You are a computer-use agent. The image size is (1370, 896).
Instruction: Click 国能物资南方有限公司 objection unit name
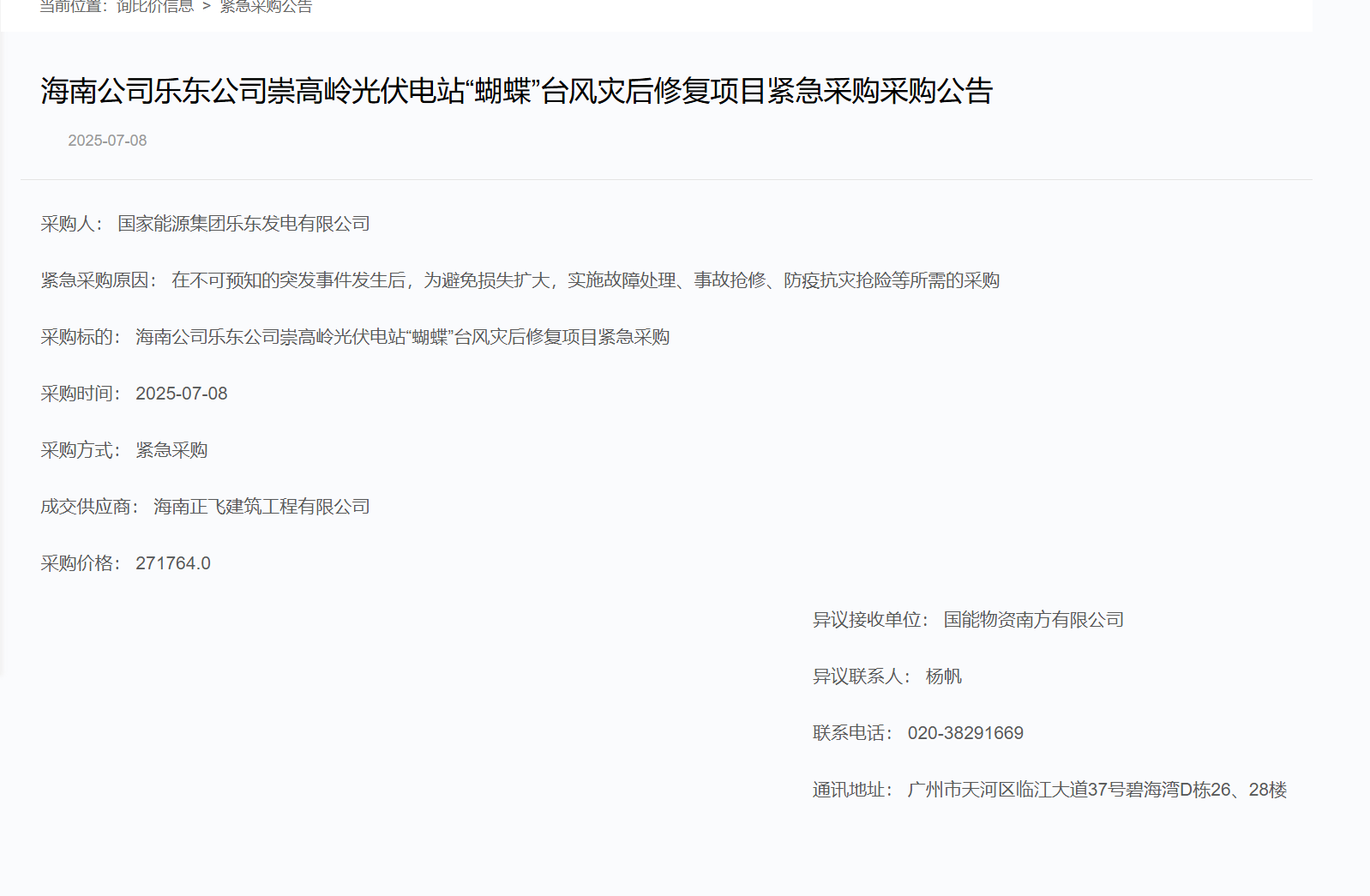pos(1033,620)
